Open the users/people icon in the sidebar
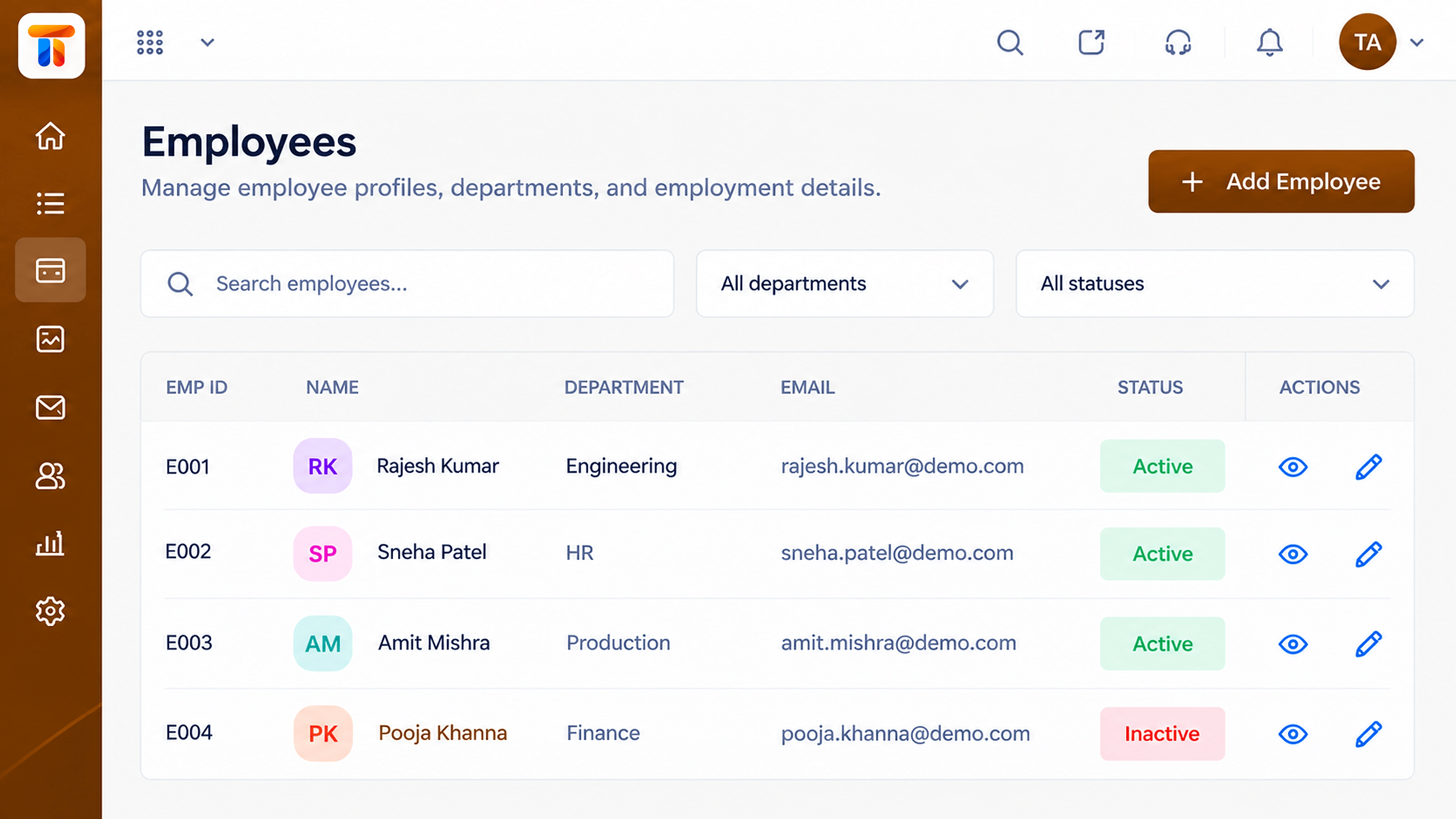Image resolution: width=1456 pixels, height=819 pixels. pos(51,476)
